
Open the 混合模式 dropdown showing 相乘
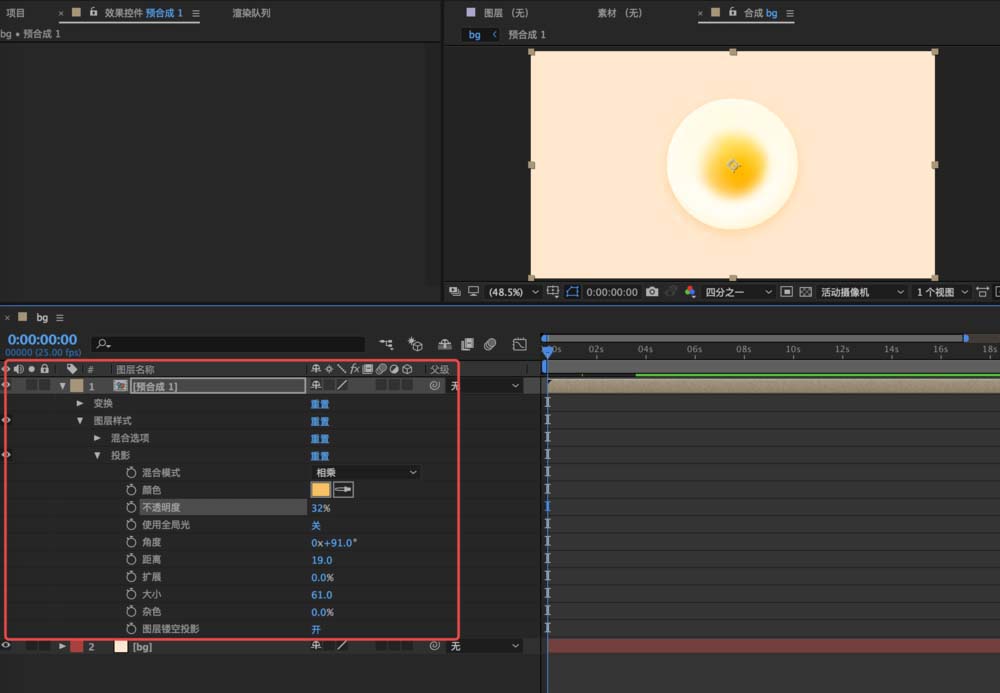click(x=366, y=472)
